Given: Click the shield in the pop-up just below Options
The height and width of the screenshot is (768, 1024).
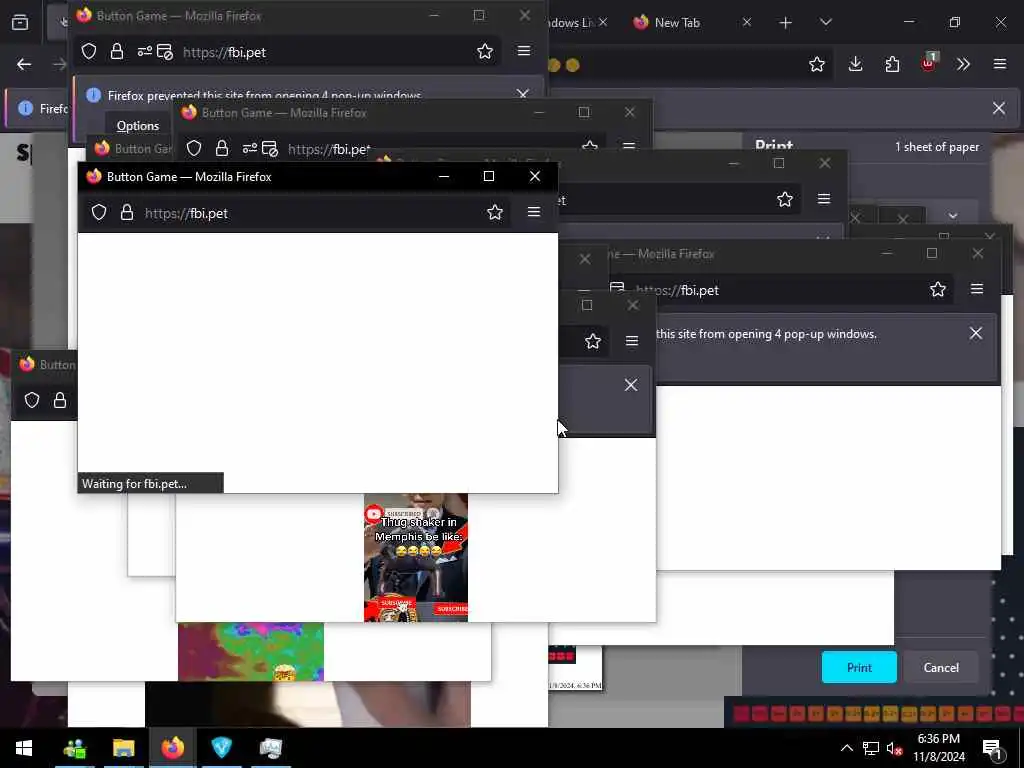Looking at the screenshot, I should tap(194, 149).
